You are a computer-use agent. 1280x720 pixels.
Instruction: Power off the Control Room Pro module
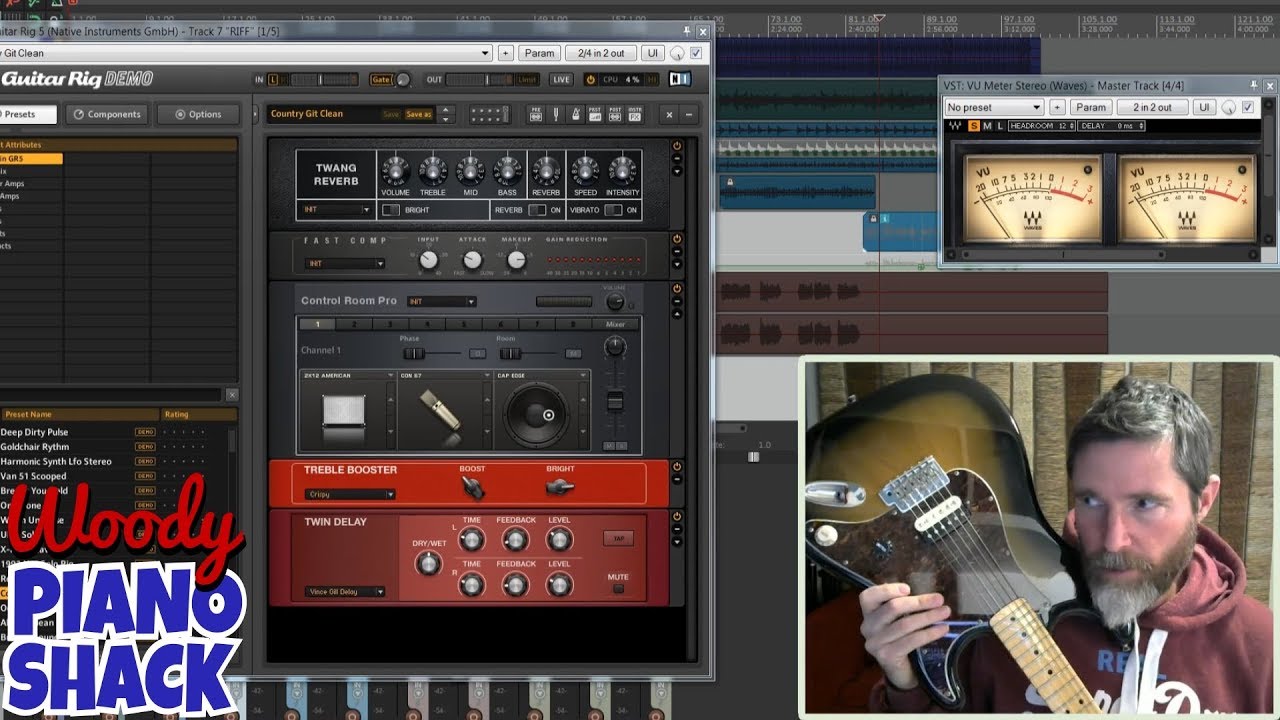point(677,289)
